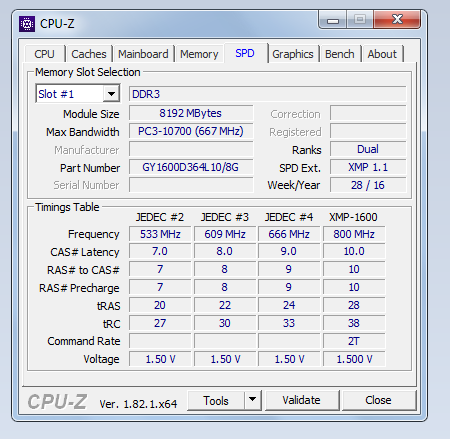This screenshot has width=450, height=439.
Task: Click the CAS# Latency 9.0 cell
Action: click(x=289, y=251)
